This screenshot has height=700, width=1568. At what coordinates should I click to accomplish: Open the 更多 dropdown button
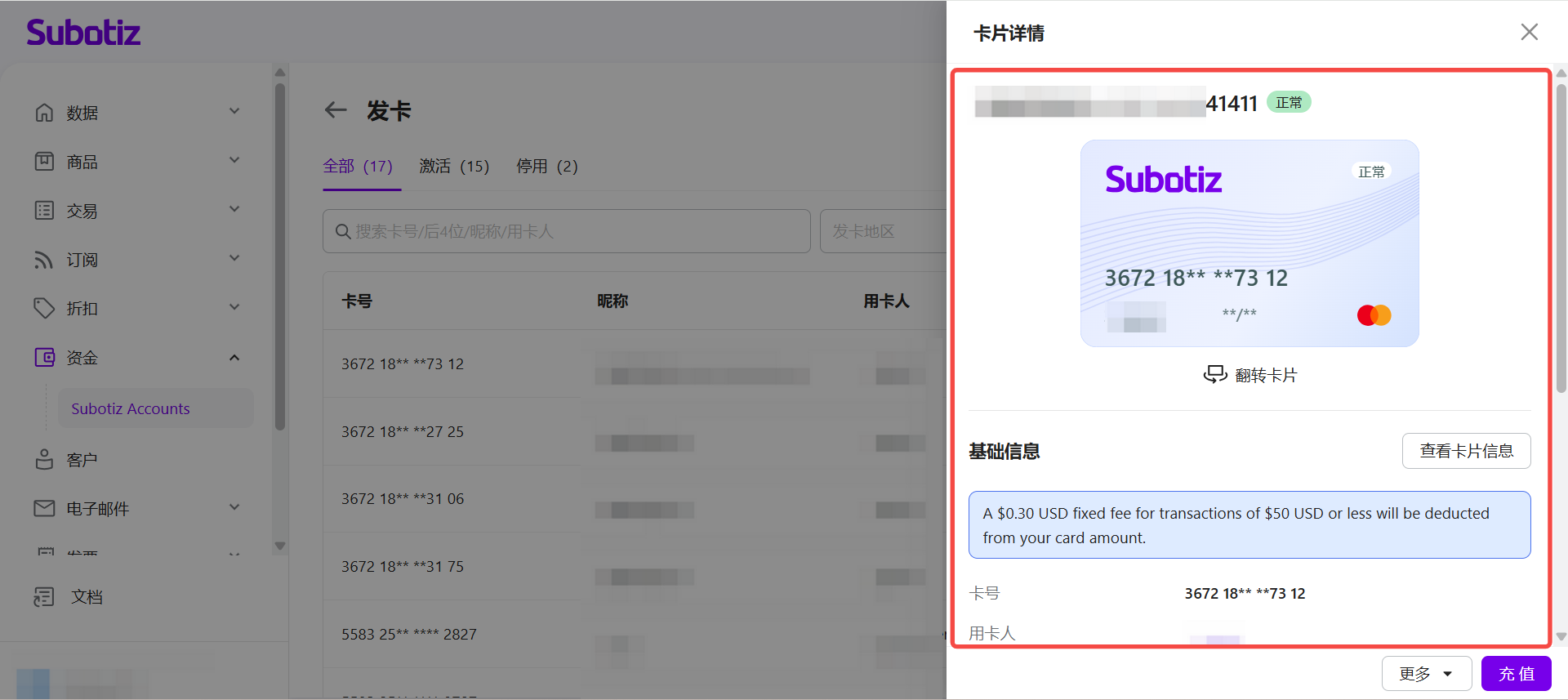(x=1427, y=674)
